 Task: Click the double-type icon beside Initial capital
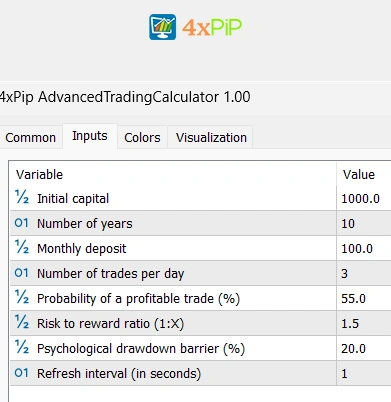click(x=22, y=197)
